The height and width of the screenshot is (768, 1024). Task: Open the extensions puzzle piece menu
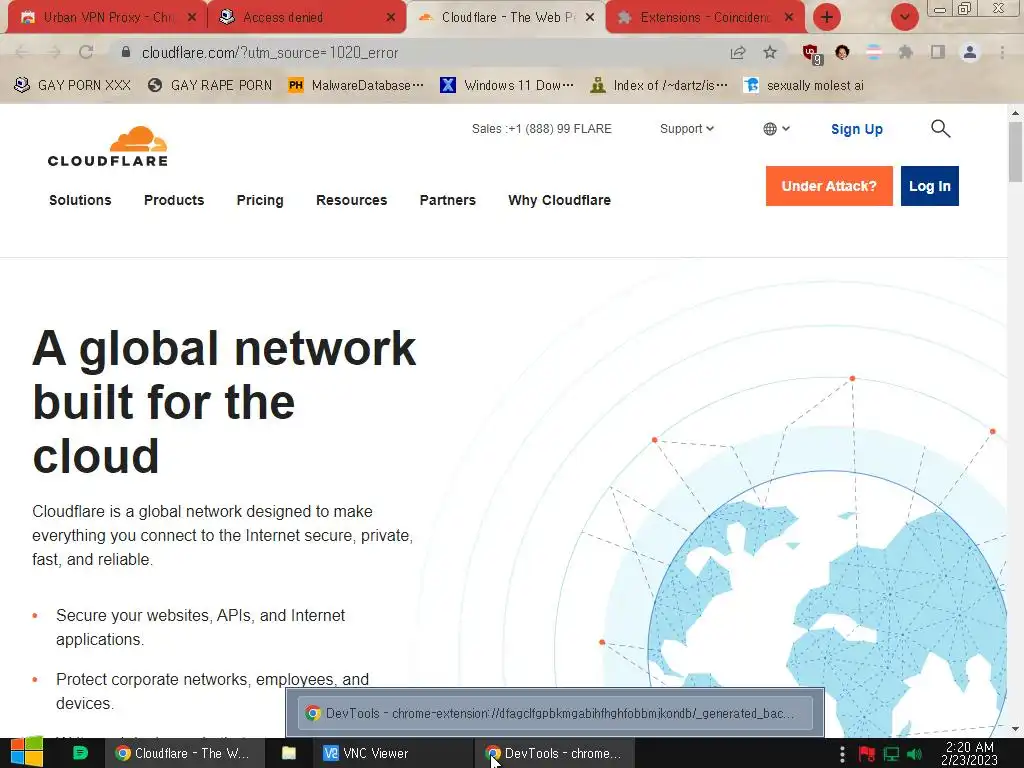906,52
